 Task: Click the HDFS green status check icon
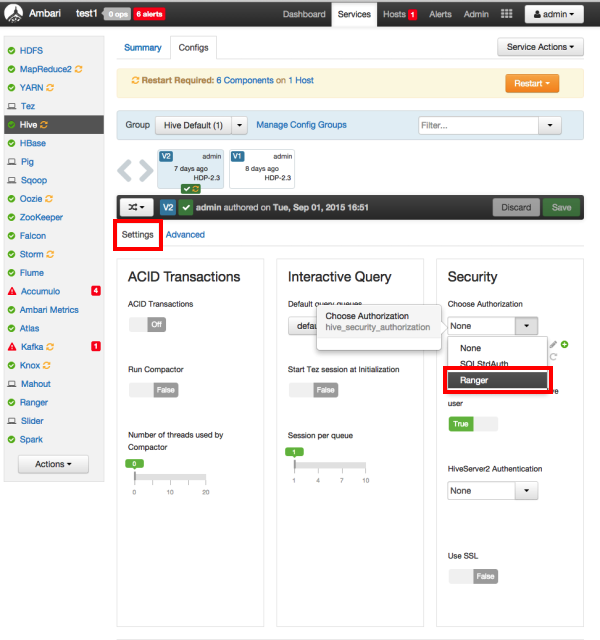coord(11,51)
